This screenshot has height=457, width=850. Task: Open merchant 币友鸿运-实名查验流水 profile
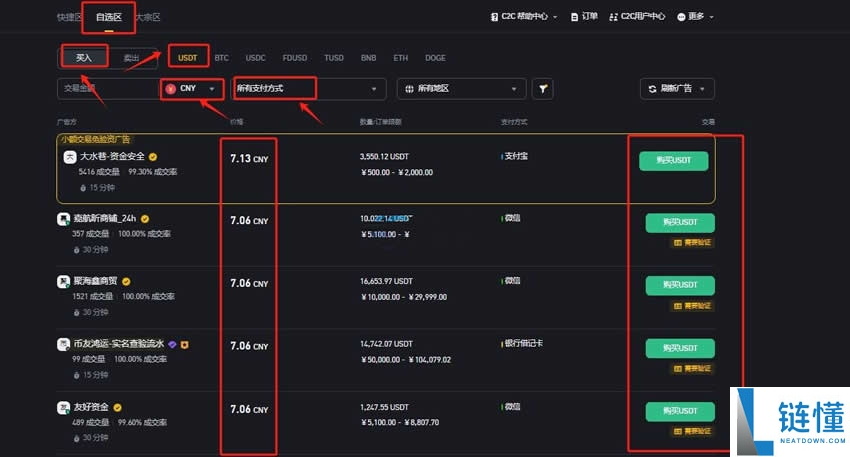point(119,344)
